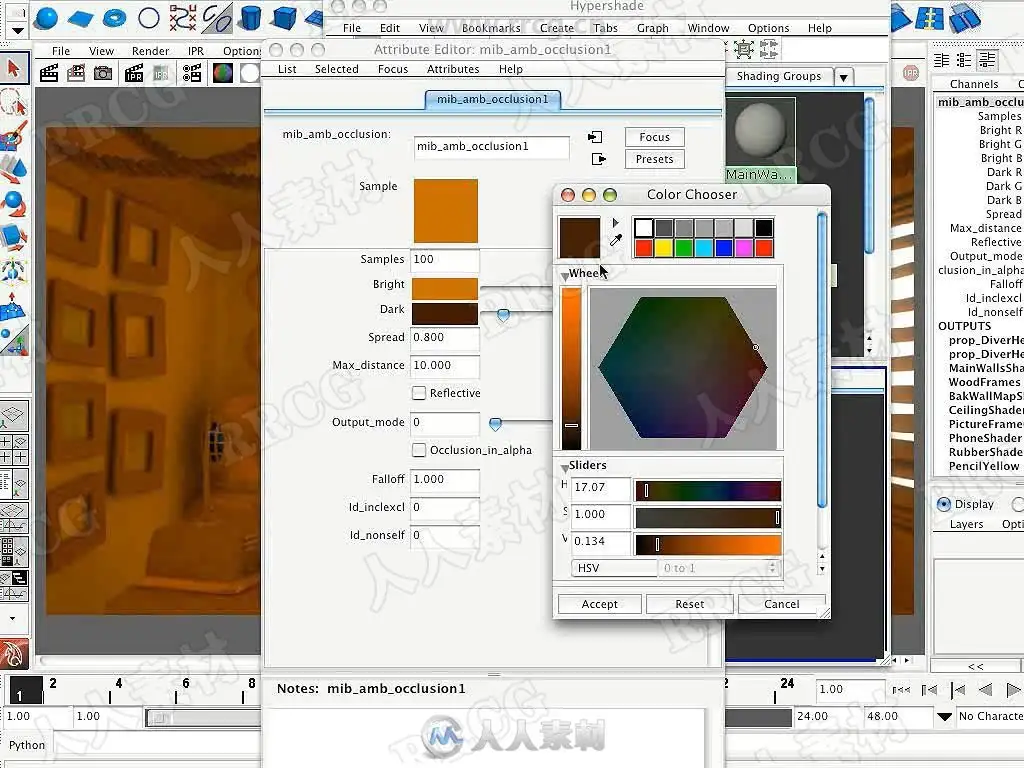
Task: Select the Display radio button
Action: tap(943, 504)
